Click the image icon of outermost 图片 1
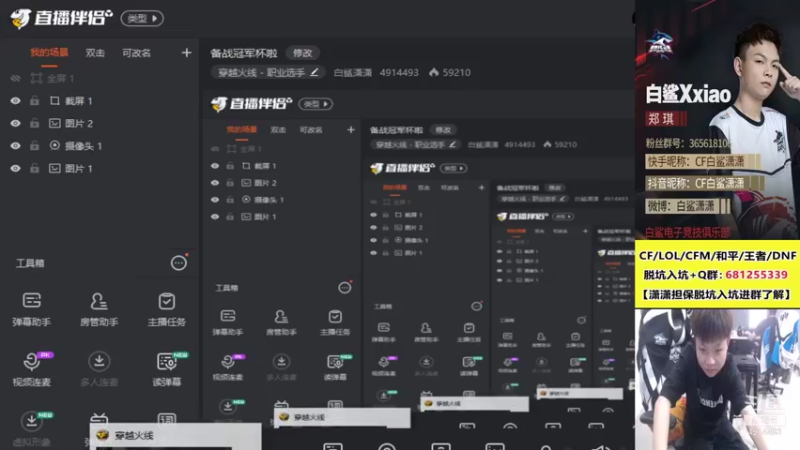This screenshot has height=450, width=800. click(55, 168)
